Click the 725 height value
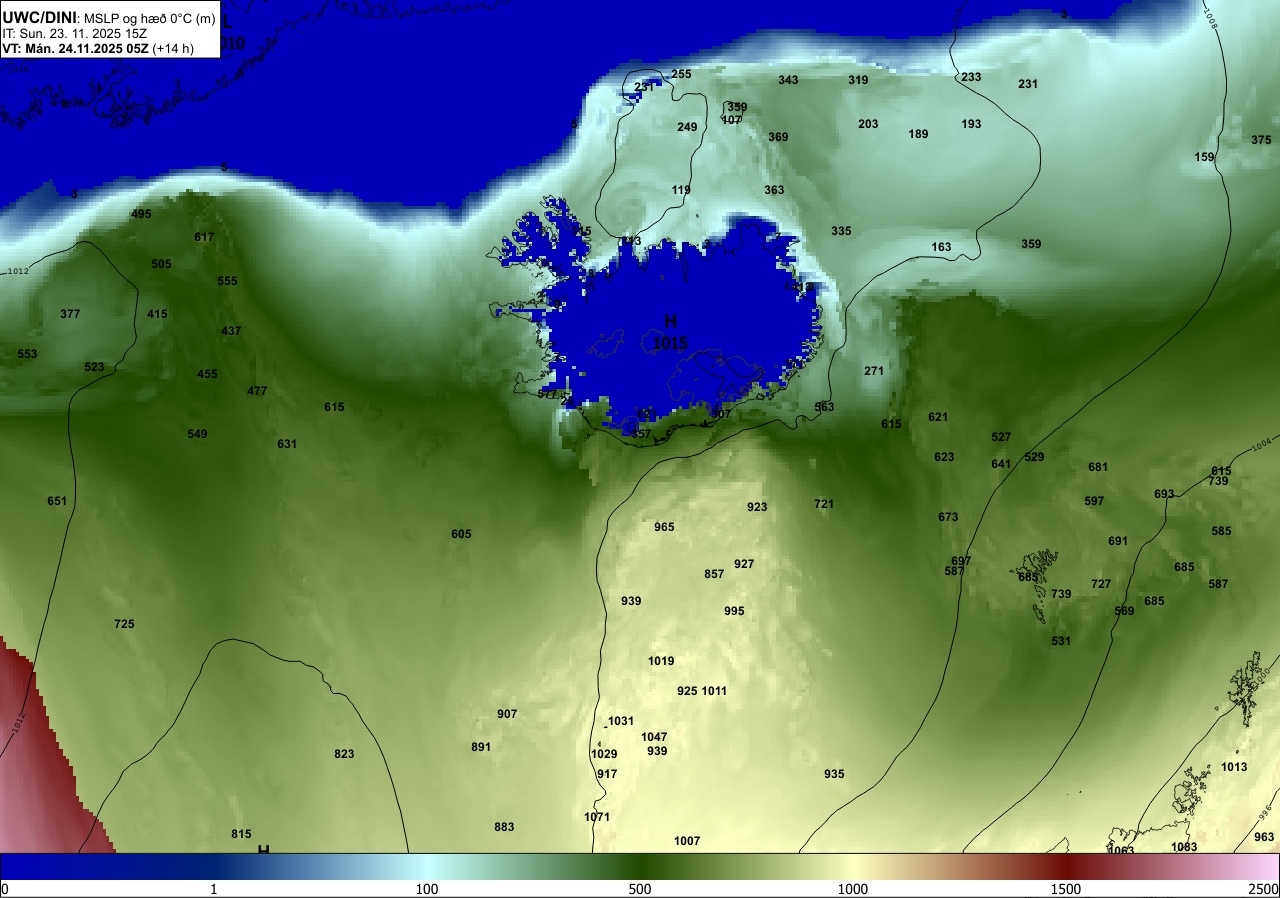Viewport: 1280px width, 898px height. pos(124,624)
